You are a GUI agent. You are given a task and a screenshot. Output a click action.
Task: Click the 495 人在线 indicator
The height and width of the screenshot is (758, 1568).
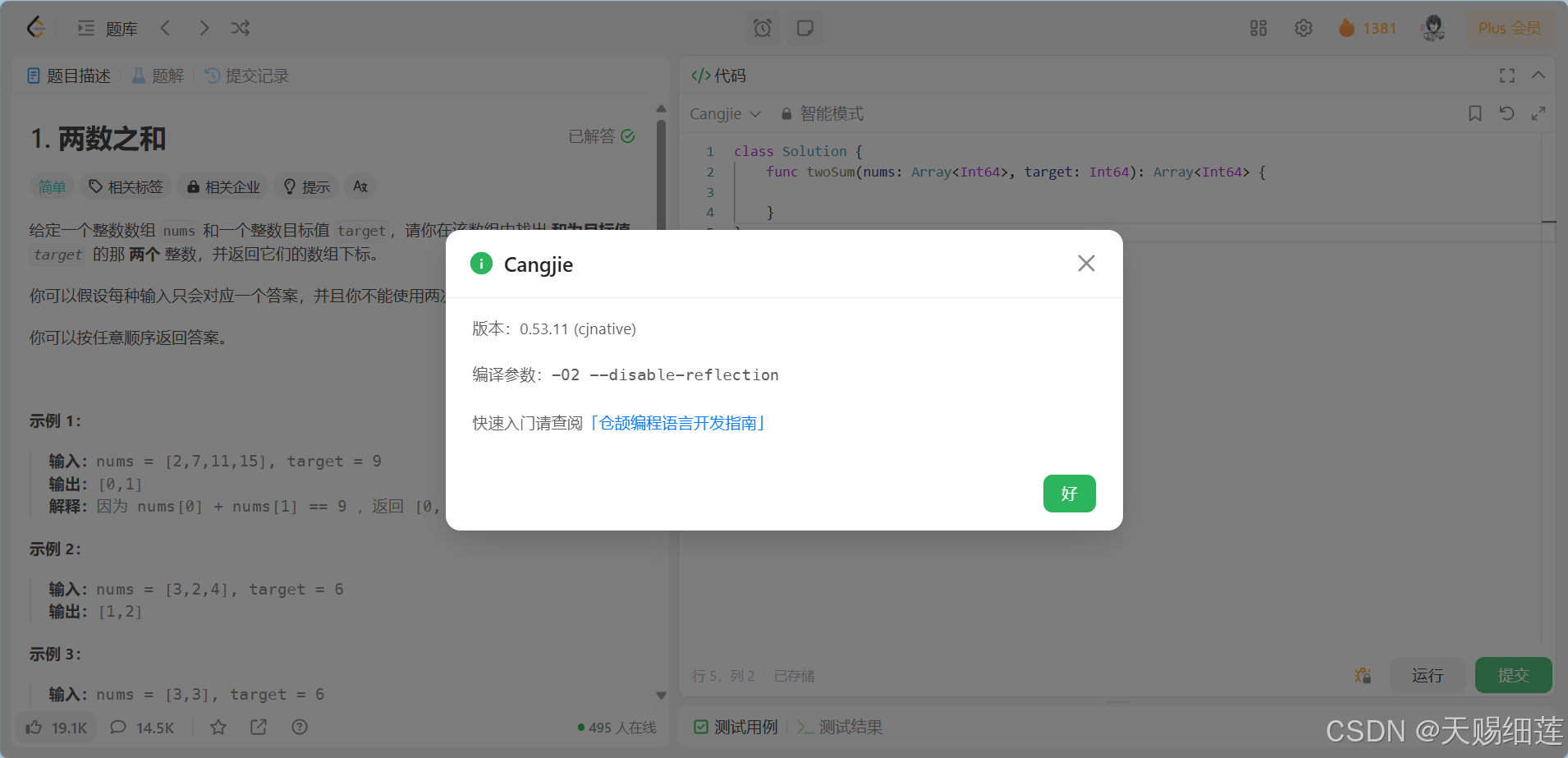(x=617, y=728)
